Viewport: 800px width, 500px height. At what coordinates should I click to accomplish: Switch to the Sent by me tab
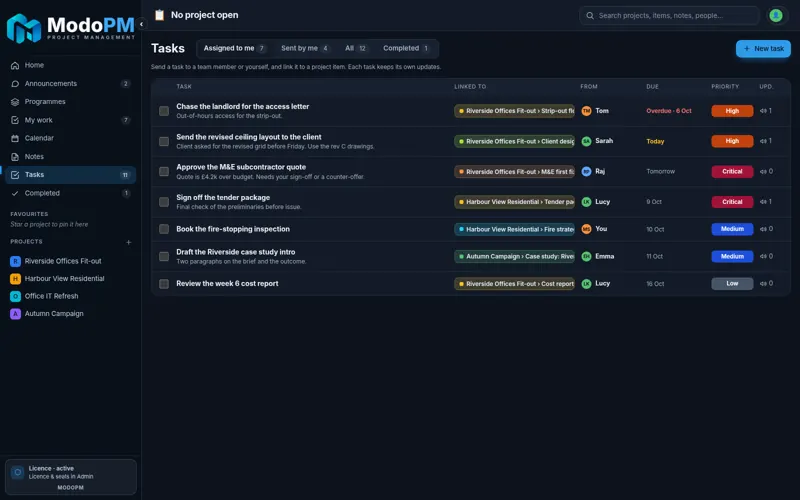tap(305, 48)
